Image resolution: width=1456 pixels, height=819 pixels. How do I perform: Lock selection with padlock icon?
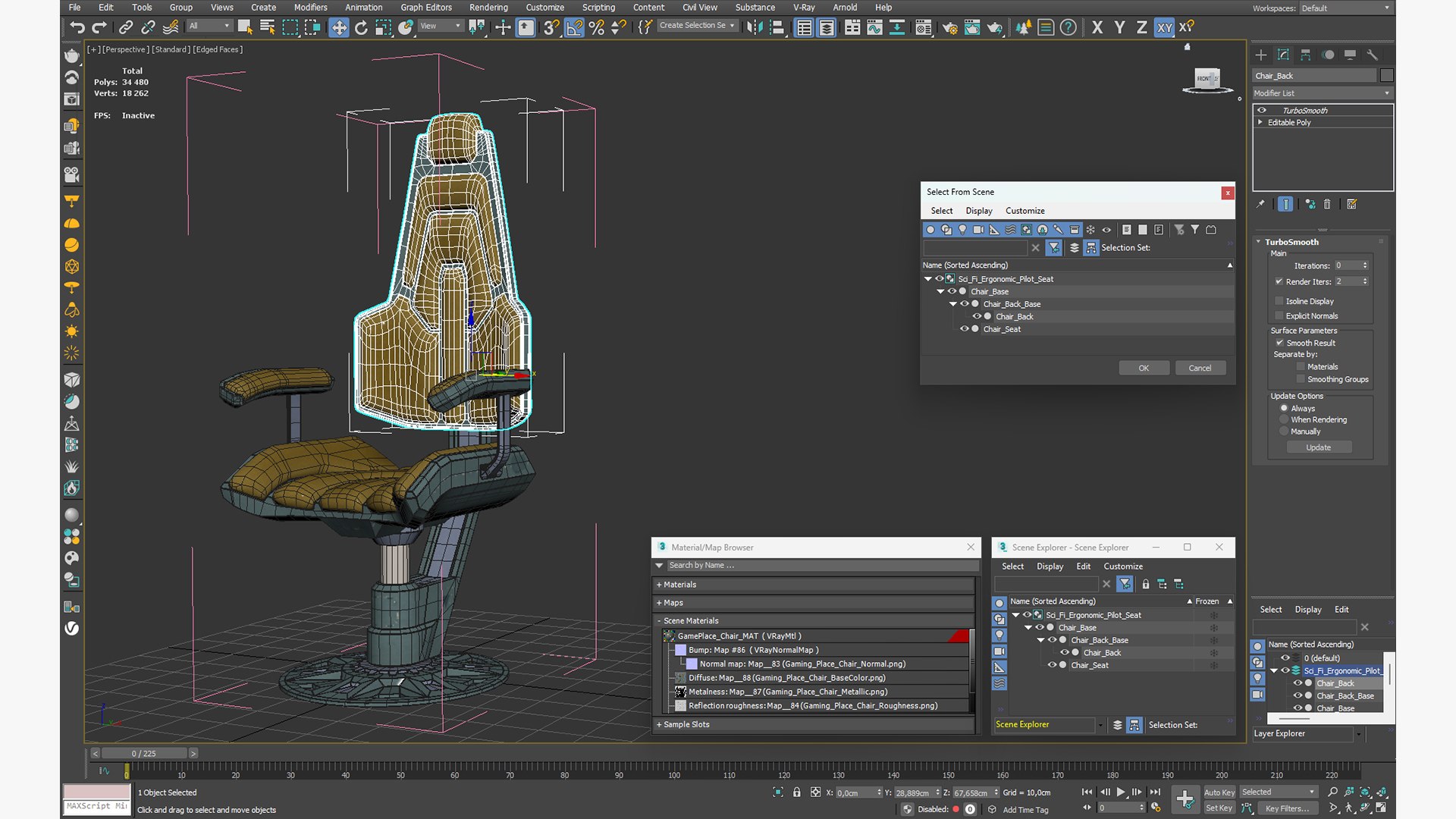(x=796, y=792)
